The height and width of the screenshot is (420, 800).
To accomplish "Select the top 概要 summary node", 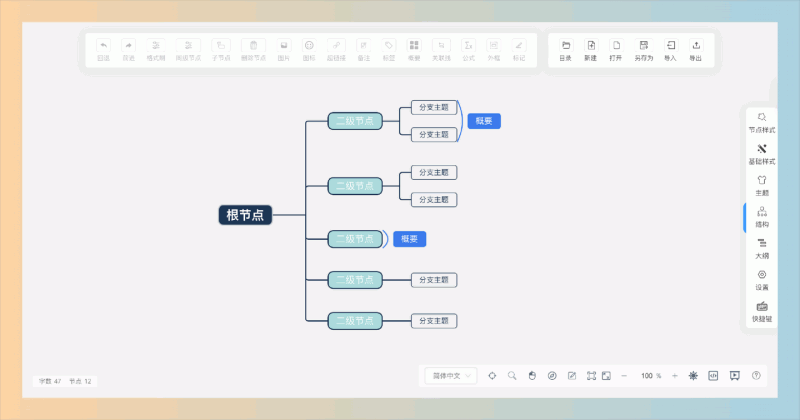I will coord(484,121).
